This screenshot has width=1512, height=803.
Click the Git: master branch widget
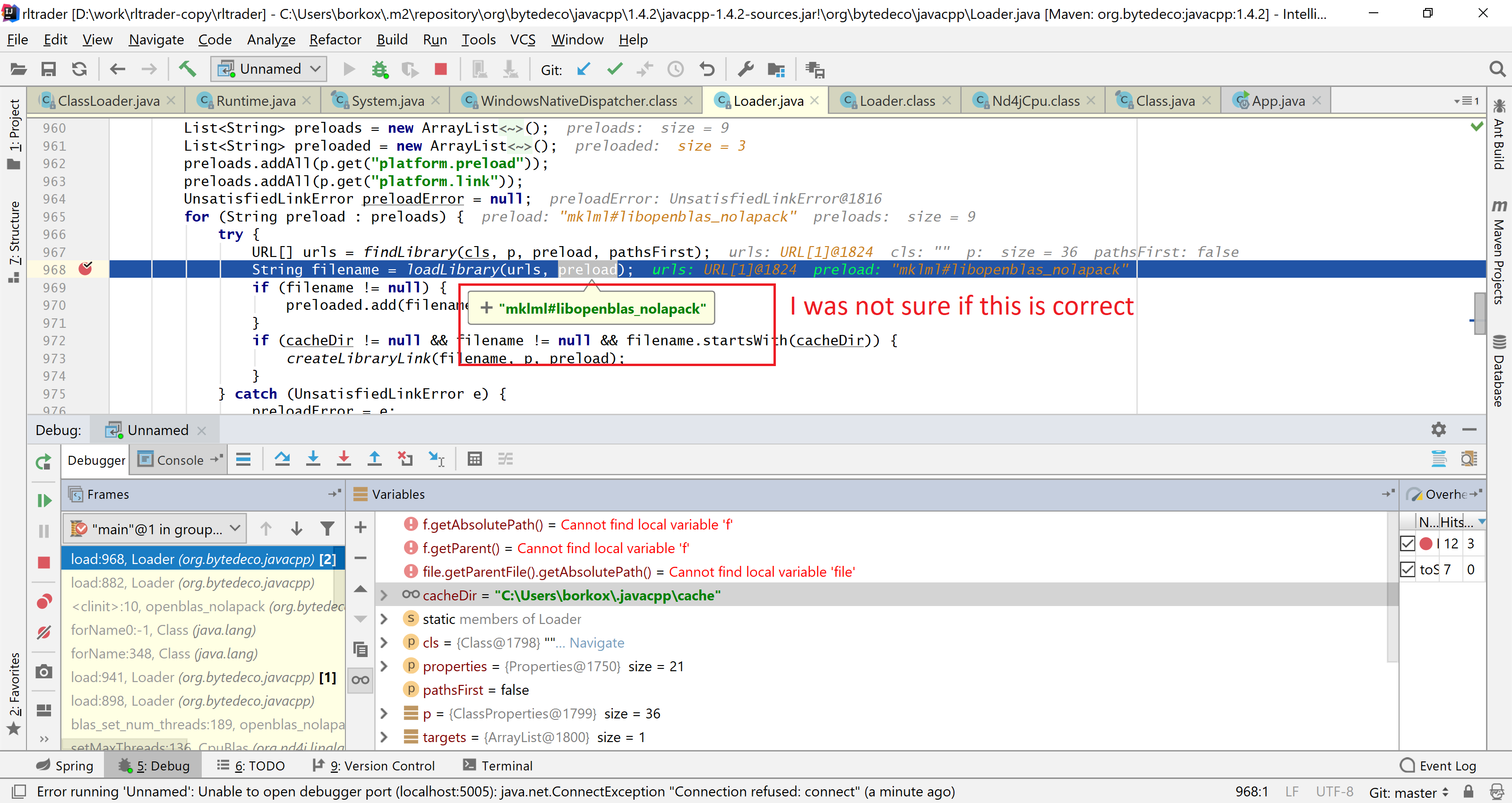(1408, 793)
